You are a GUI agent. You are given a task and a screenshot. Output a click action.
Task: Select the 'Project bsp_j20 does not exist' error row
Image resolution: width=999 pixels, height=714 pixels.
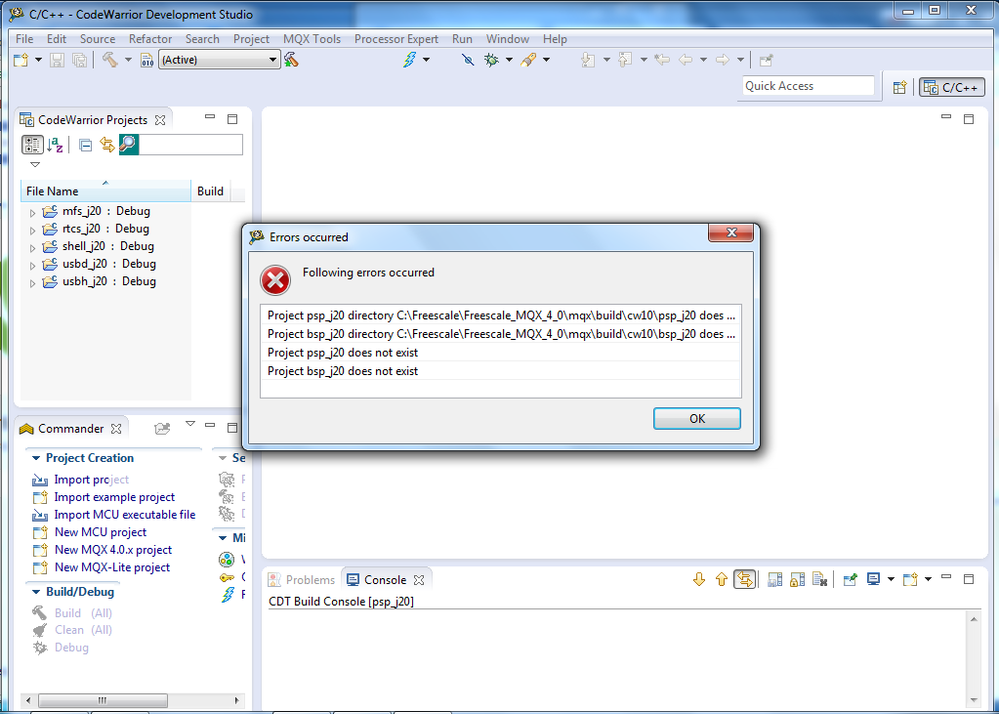(x=501, y=371)
